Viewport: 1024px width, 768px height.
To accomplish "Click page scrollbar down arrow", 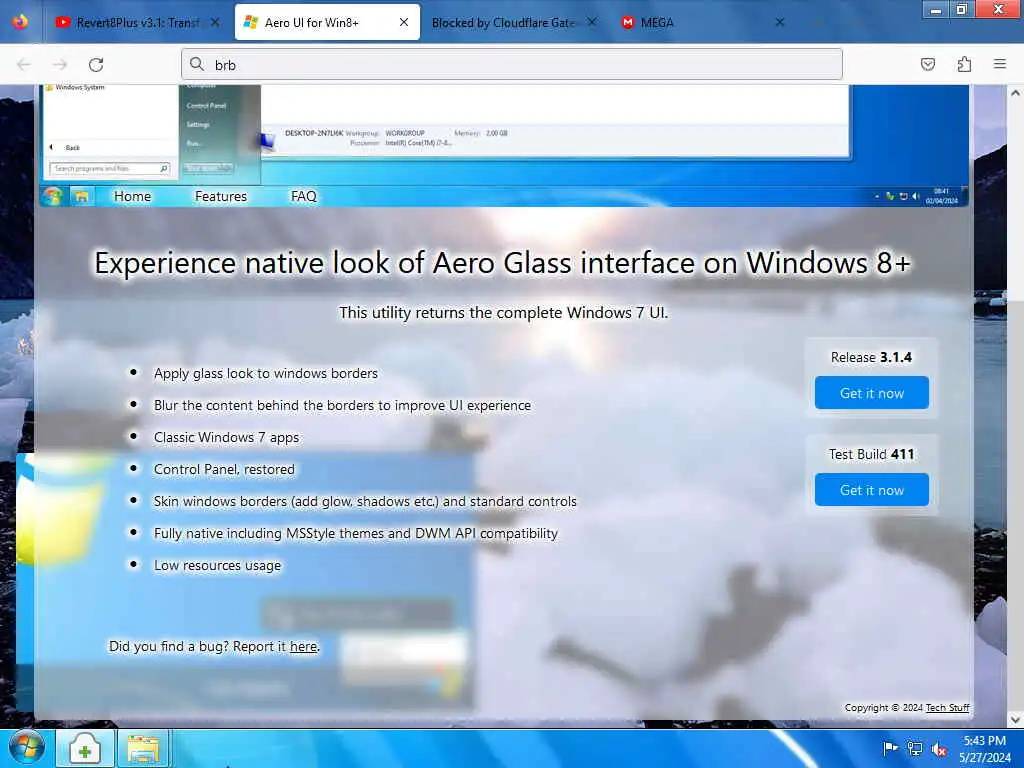I will point(1015,719).
